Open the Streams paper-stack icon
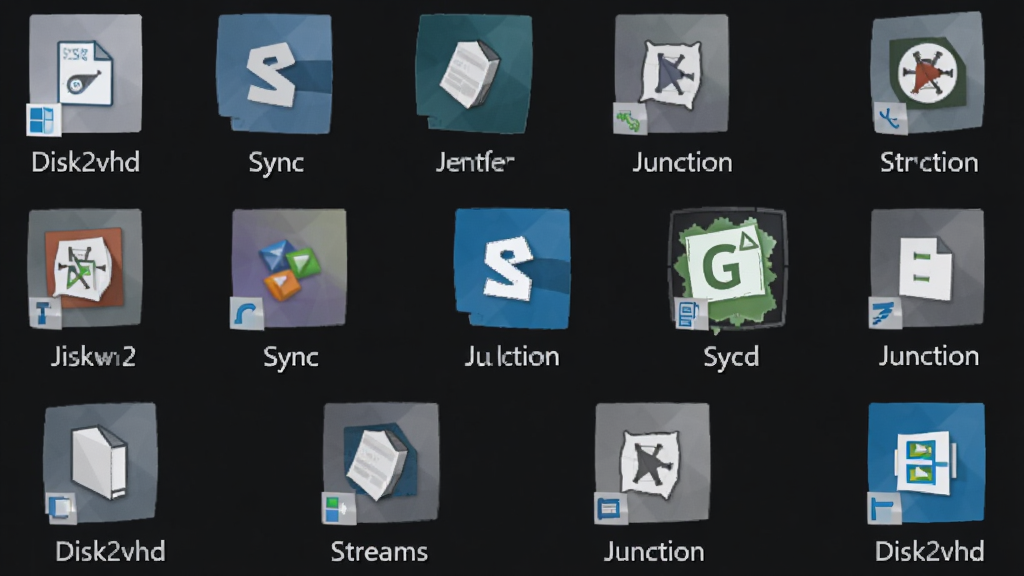The height and width of the screenshot is (576, 1024). coord(381,462)
